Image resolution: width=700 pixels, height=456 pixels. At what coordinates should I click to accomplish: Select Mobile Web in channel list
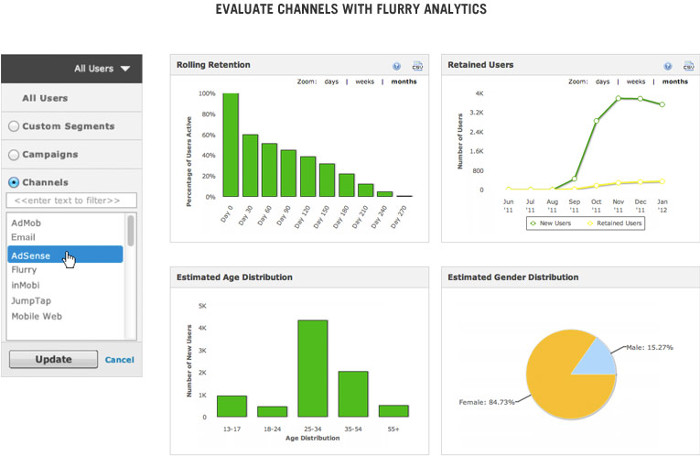tap(37, 316)
